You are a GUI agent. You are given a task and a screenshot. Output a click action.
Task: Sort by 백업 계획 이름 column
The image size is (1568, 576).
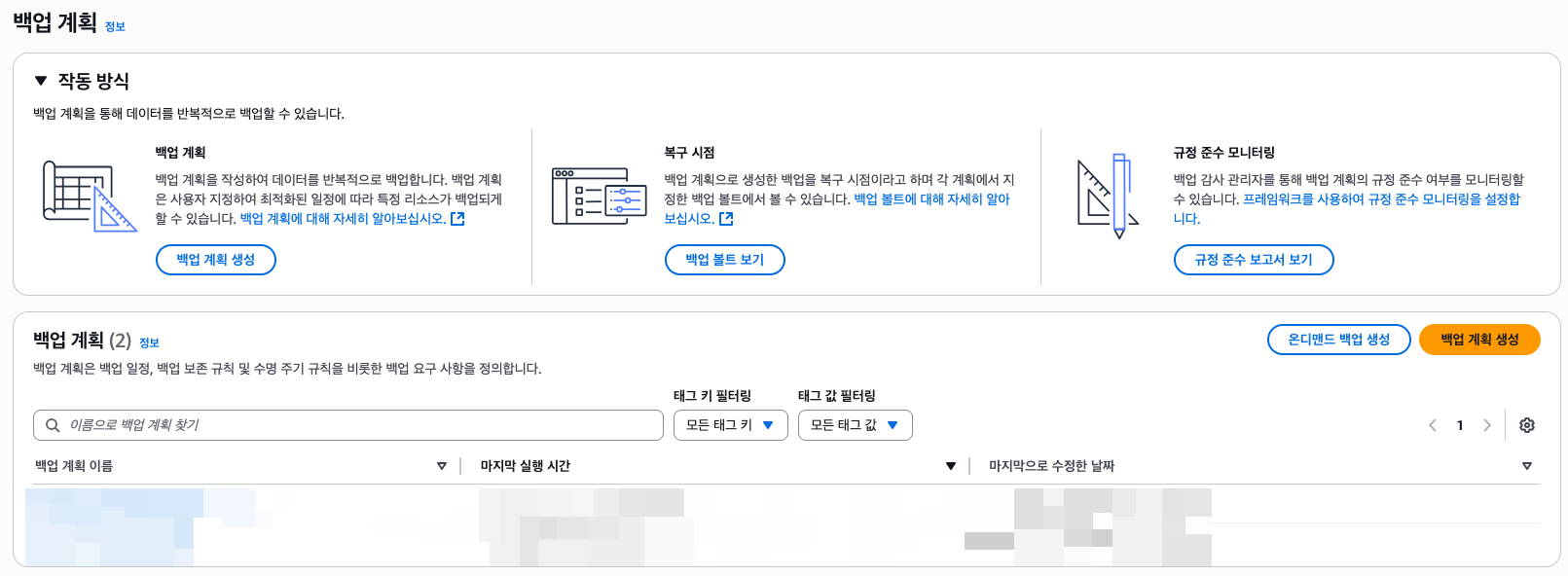[x=441, y=466]
